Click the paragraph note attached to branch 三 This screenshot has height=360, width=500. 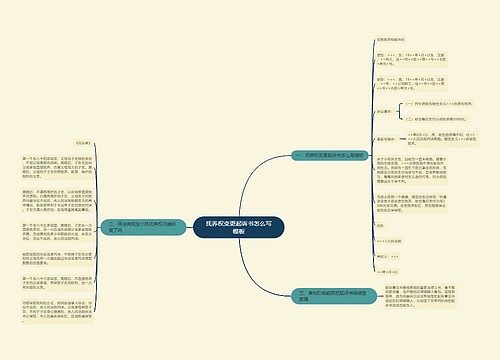coord(420,296)
